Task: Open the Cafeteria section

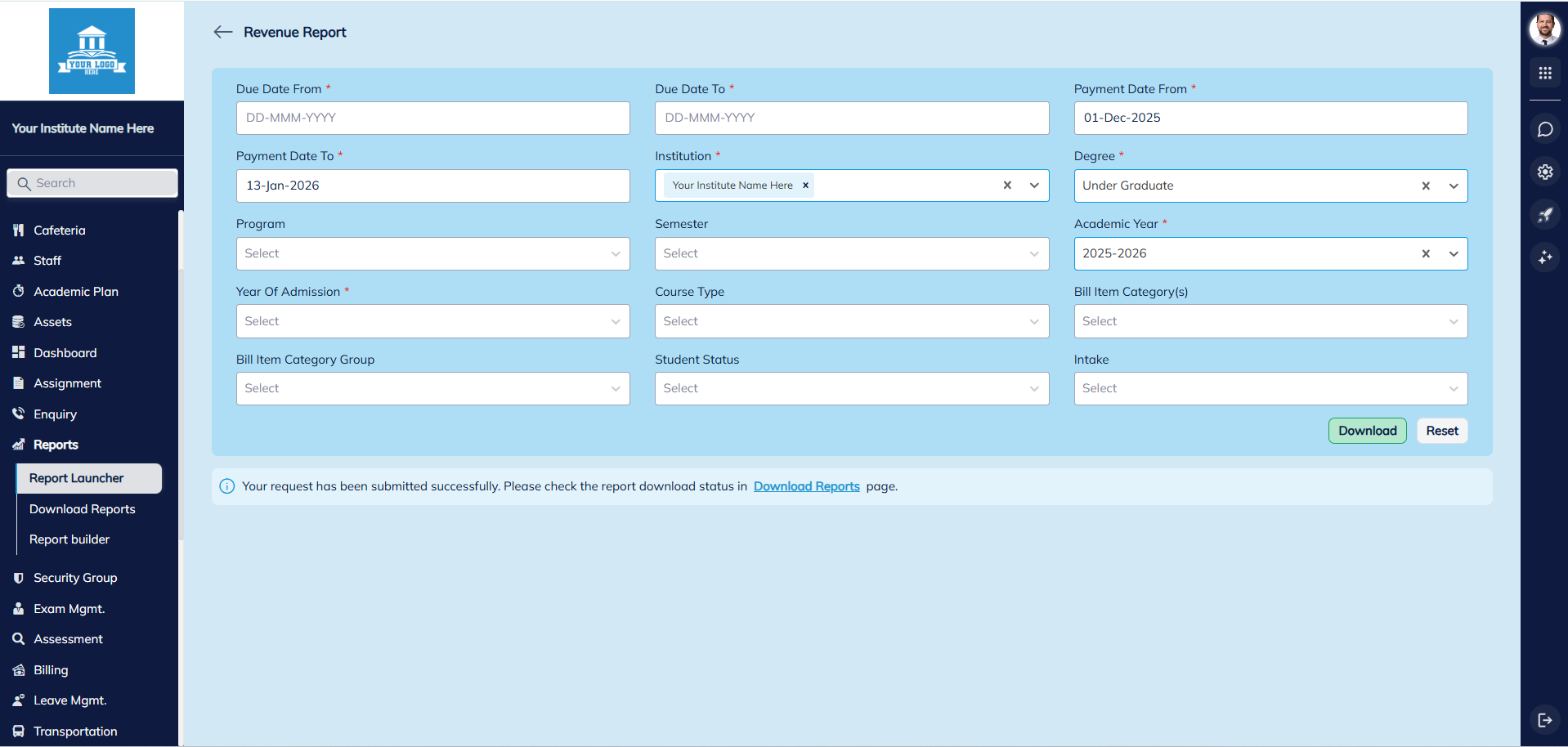Action: pos(58,230)
